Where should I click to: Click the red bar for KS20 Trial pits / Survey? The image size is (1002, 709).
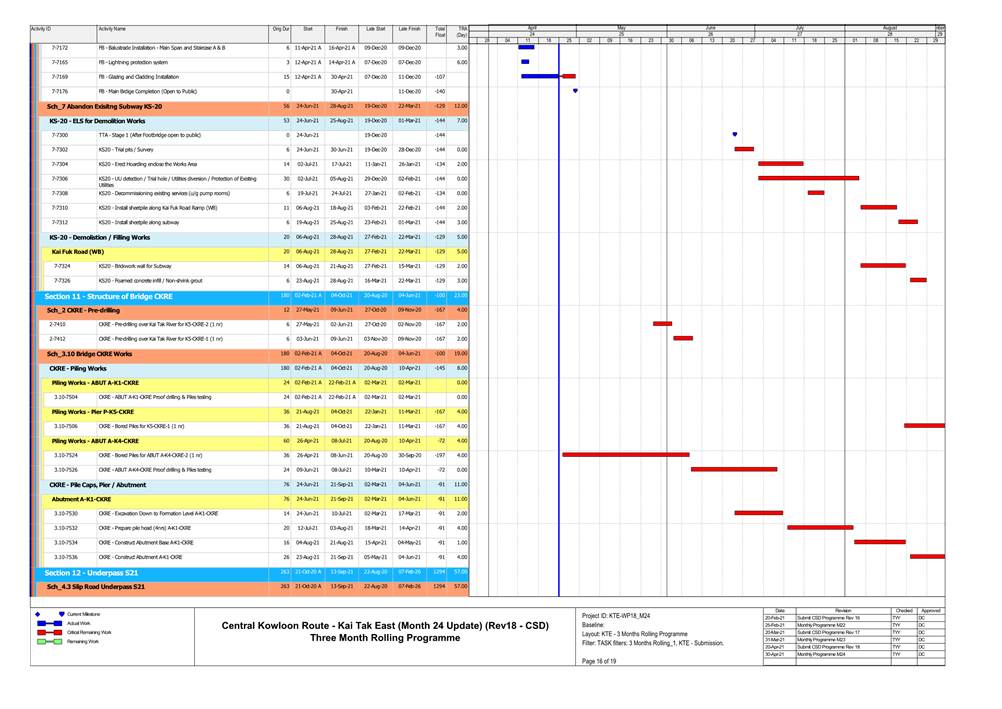pos(744,149)
